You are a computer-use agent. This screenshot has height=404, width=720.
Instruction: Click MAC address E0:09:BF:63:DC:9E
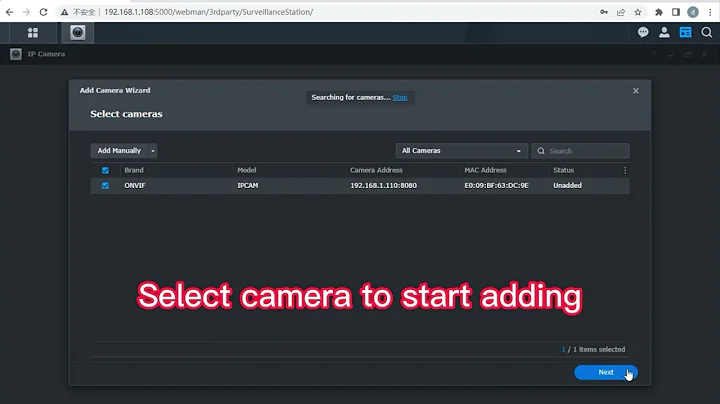[x=496, y=185]
